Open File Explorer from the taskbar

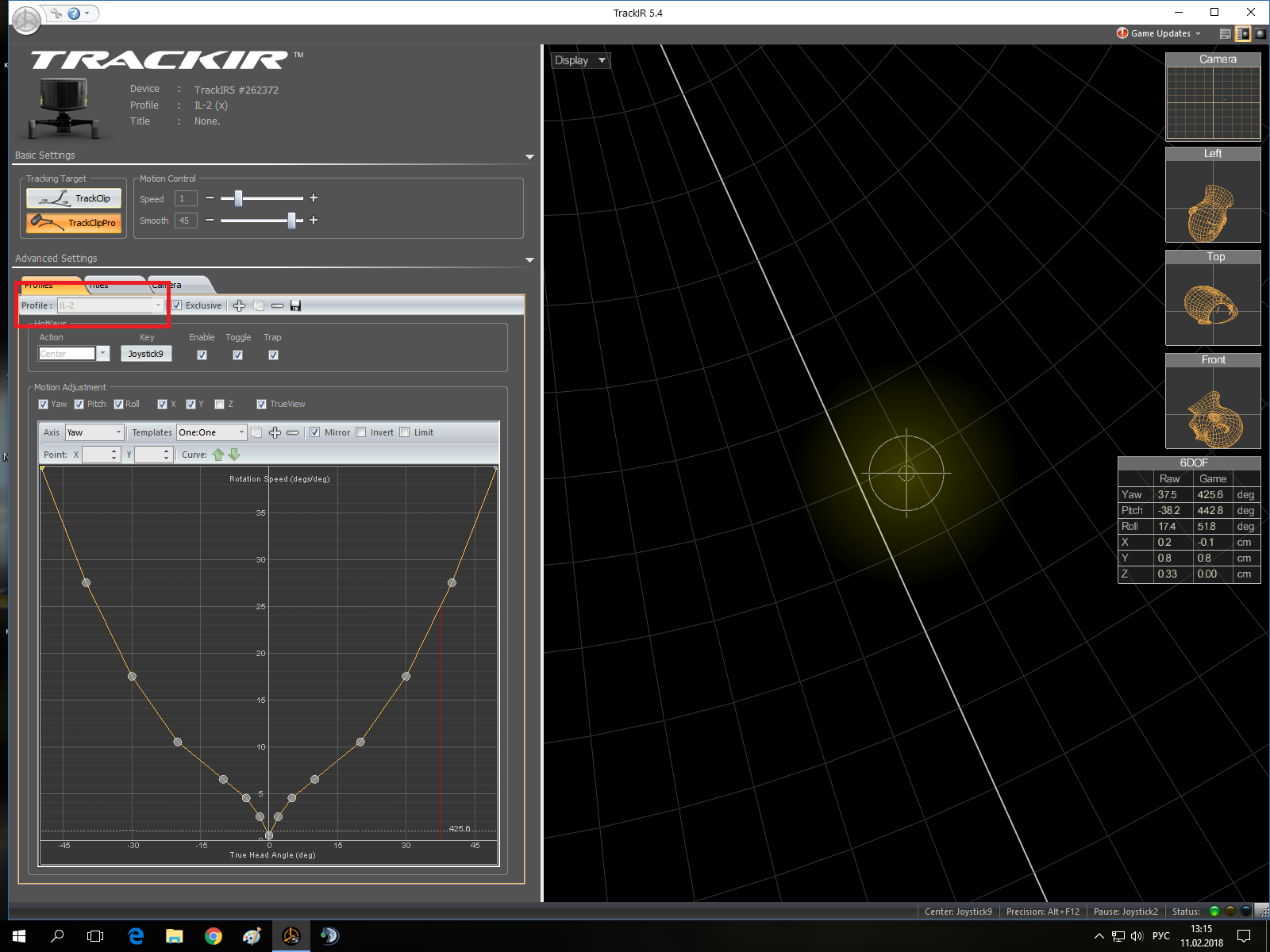coord(175,936)
